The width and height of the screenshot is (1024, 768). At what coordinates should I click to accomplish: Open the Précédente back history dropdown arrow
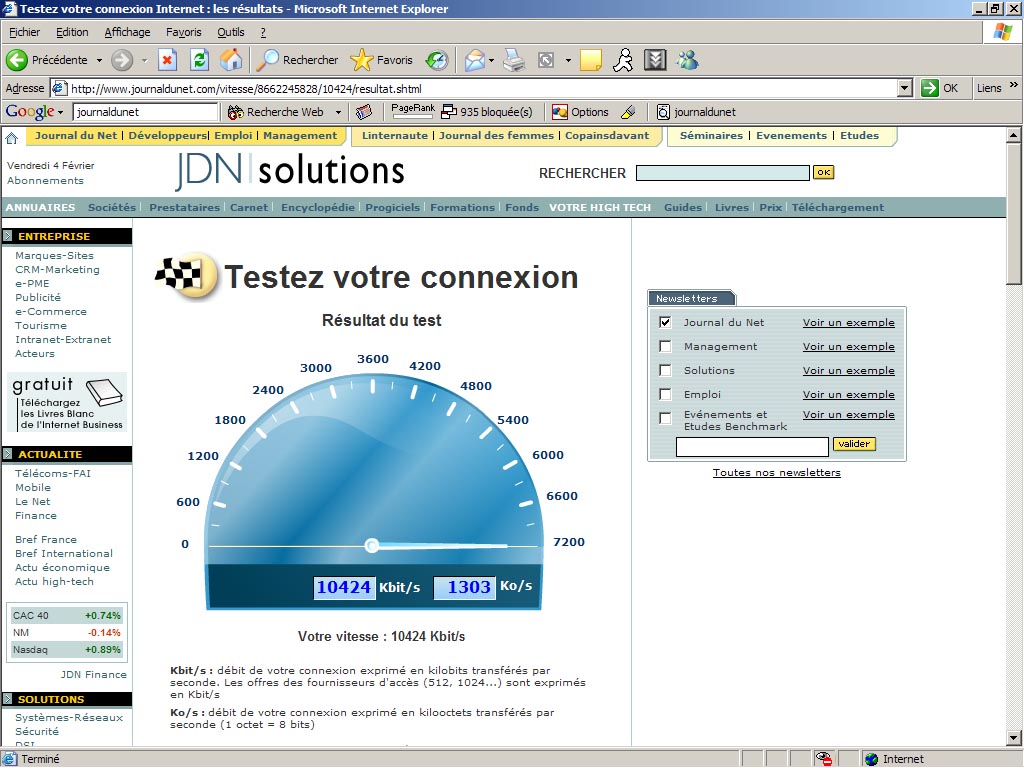click(99, 60)
